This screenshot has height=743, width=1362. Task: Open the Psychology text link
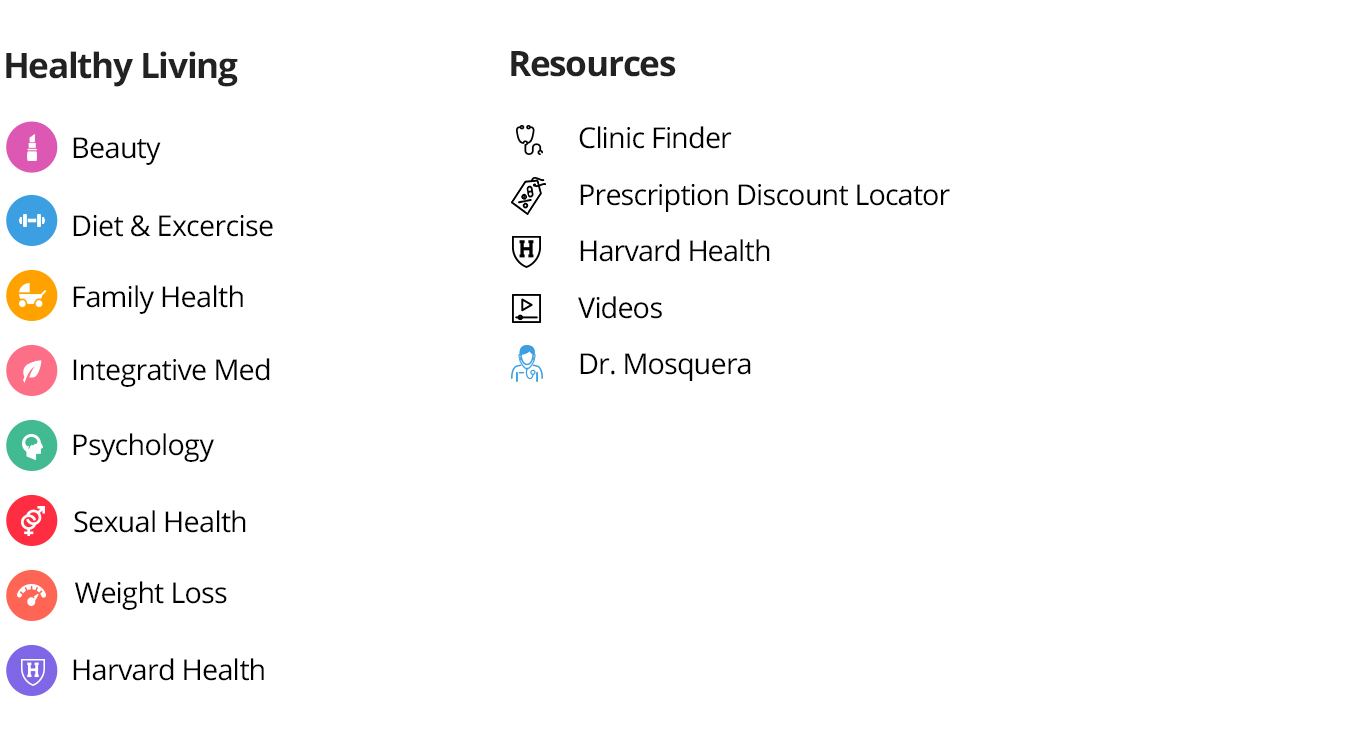tap(142, 445)
